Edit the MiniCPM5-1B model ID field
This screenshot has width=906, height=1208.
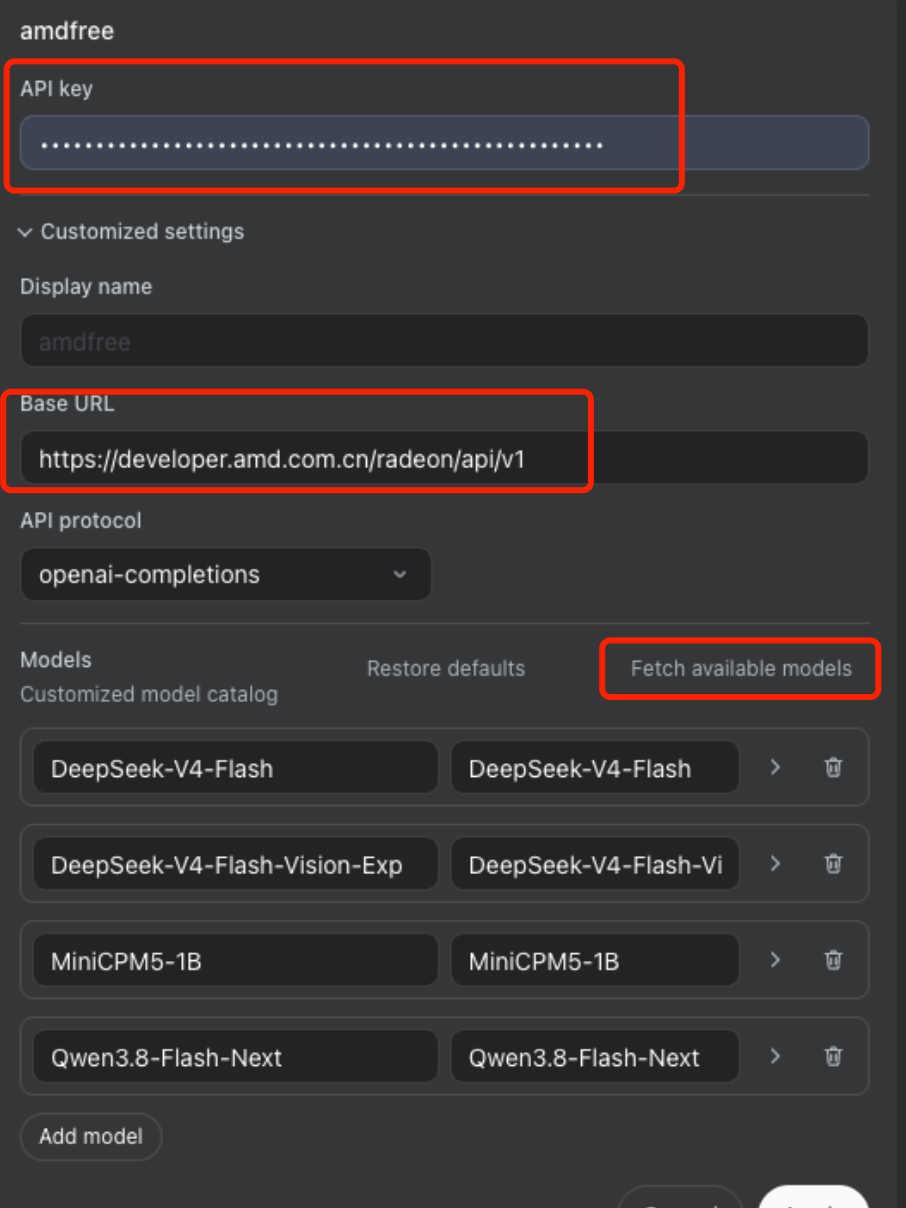(x=235, y=960)
